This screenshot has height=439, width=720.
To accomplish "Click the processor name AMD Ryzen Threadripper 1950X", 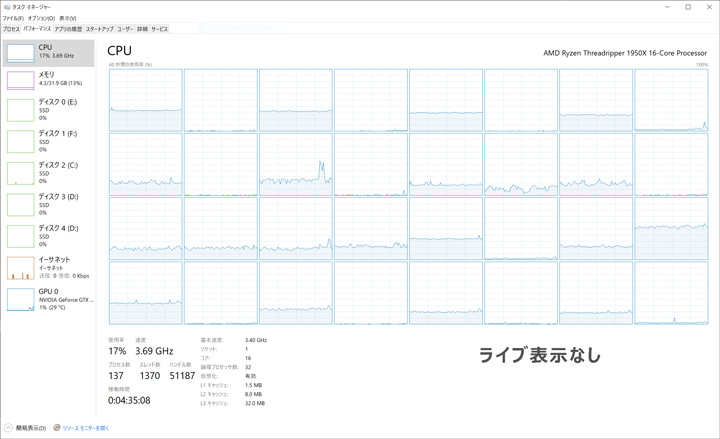I will click(625, 53).
